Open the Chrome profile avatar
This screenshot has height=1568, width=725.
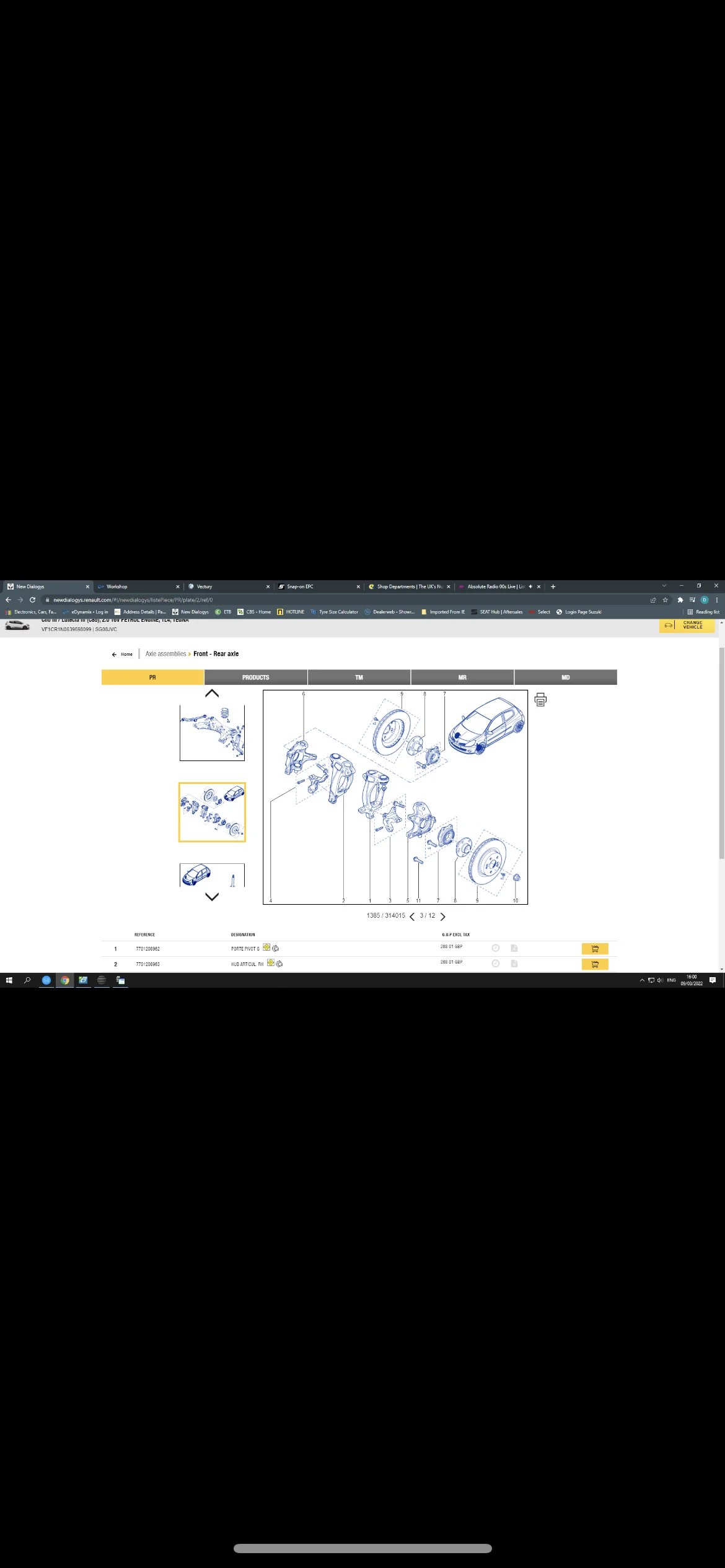(x=705, y=599)
